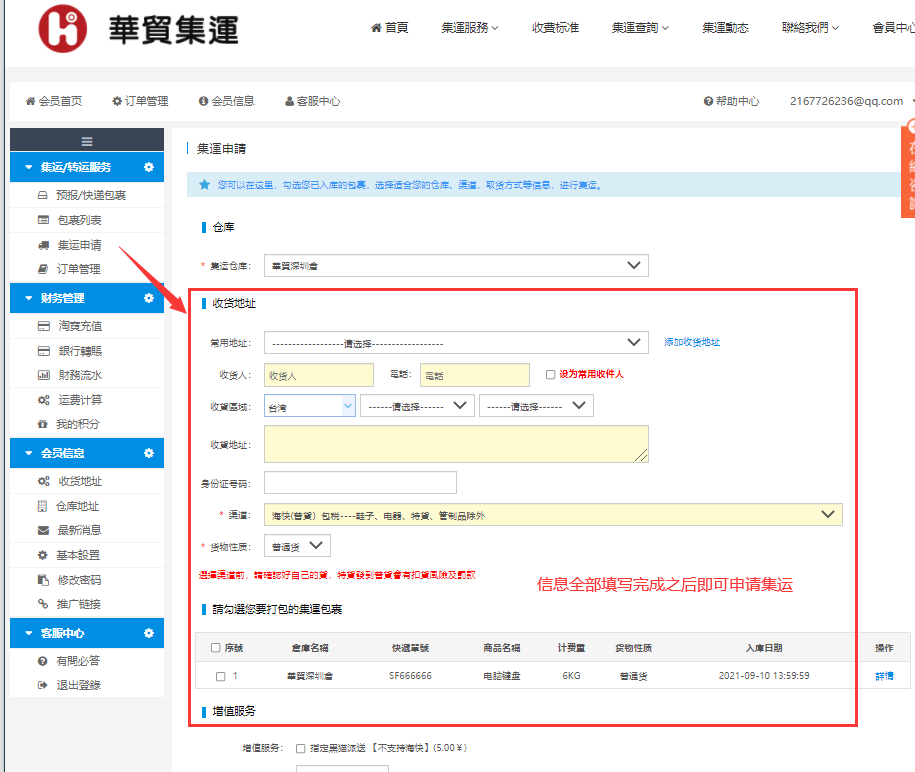915x772 pixels.
Task: Open 集運服務 top navigation menu
Action: point(469,28)
